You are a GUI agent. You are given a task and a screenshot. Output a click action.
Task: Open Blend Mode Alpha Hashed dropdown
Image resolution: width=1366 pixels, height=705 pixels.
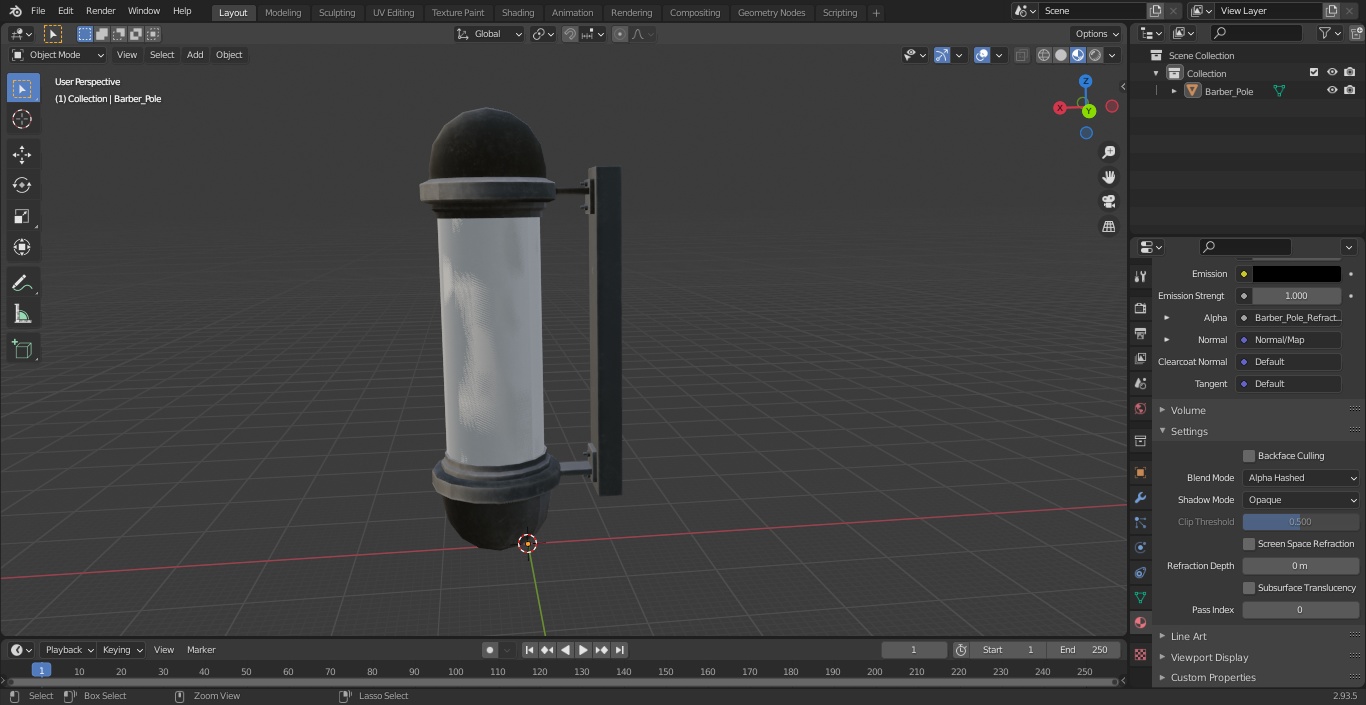point(1301,478)
